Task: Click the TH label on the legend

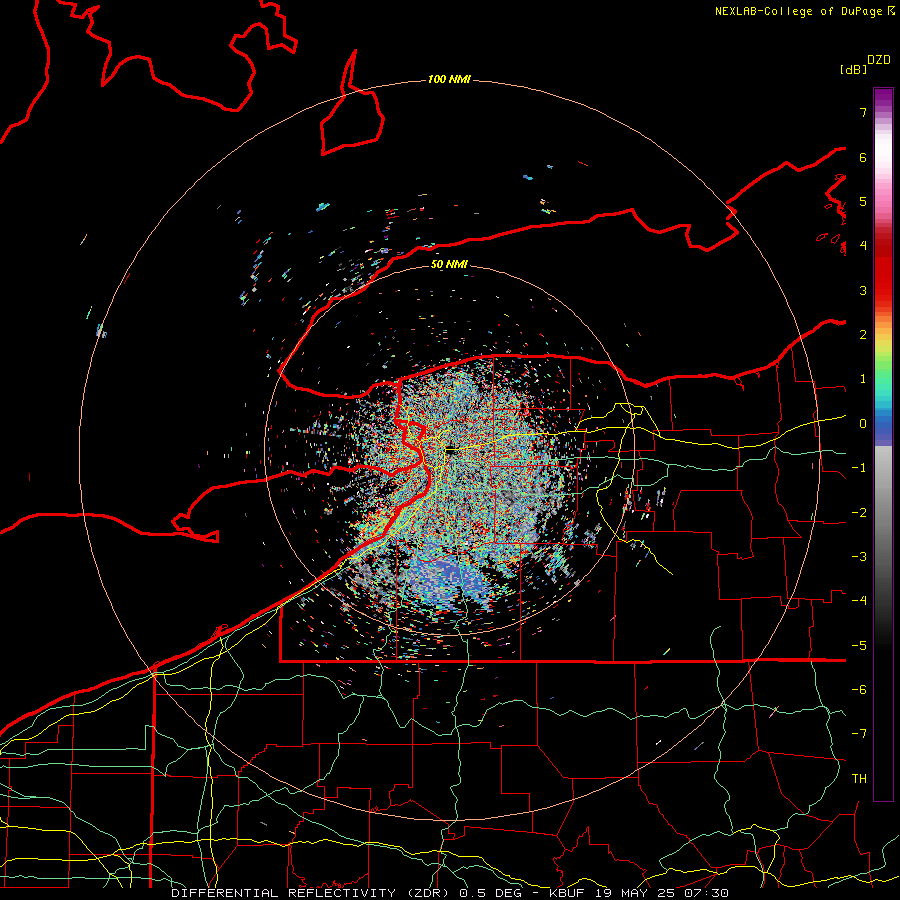Action: pos(859,779)
